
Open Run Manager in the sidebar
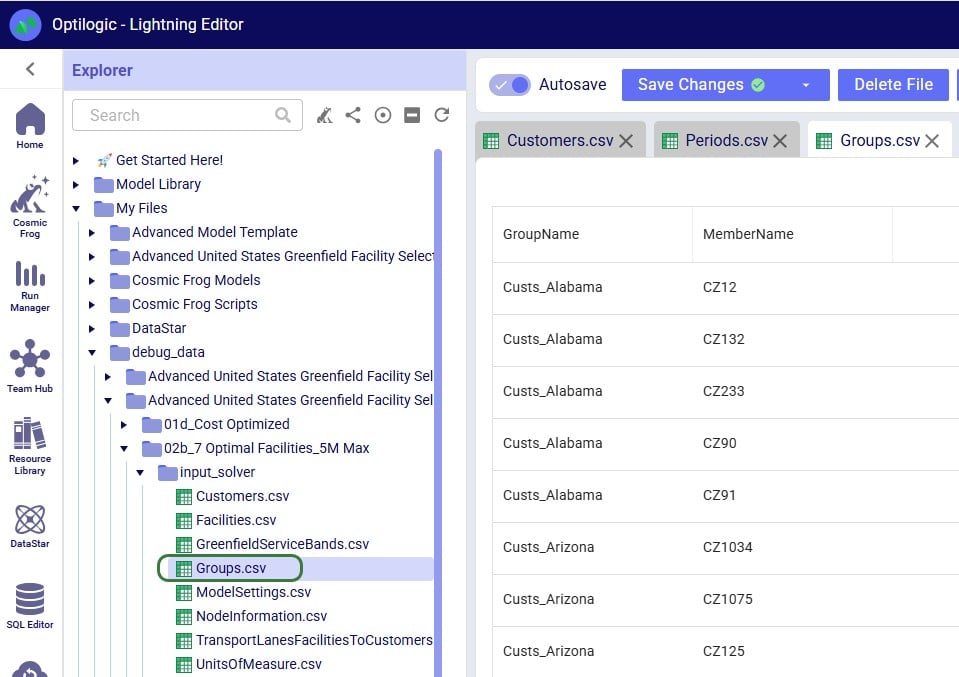coord(30,286)
